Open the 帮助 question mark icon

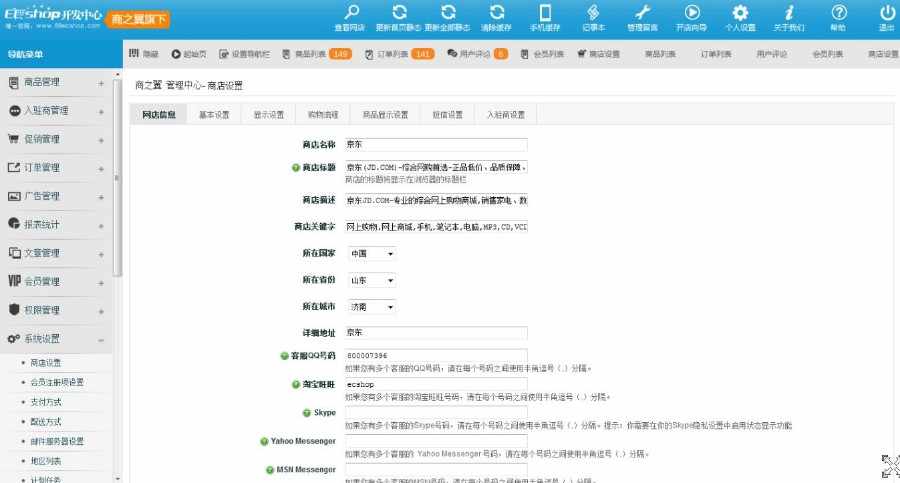click(839, 12)
